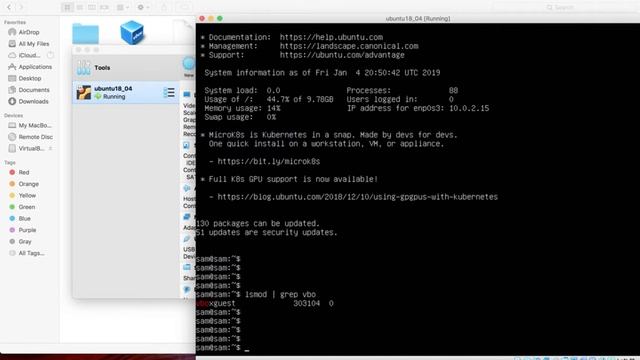This screenshot has height=360, width=640.
Task: Click the bit.ly/microk8s link text
Action: click(x=269, y=162)
